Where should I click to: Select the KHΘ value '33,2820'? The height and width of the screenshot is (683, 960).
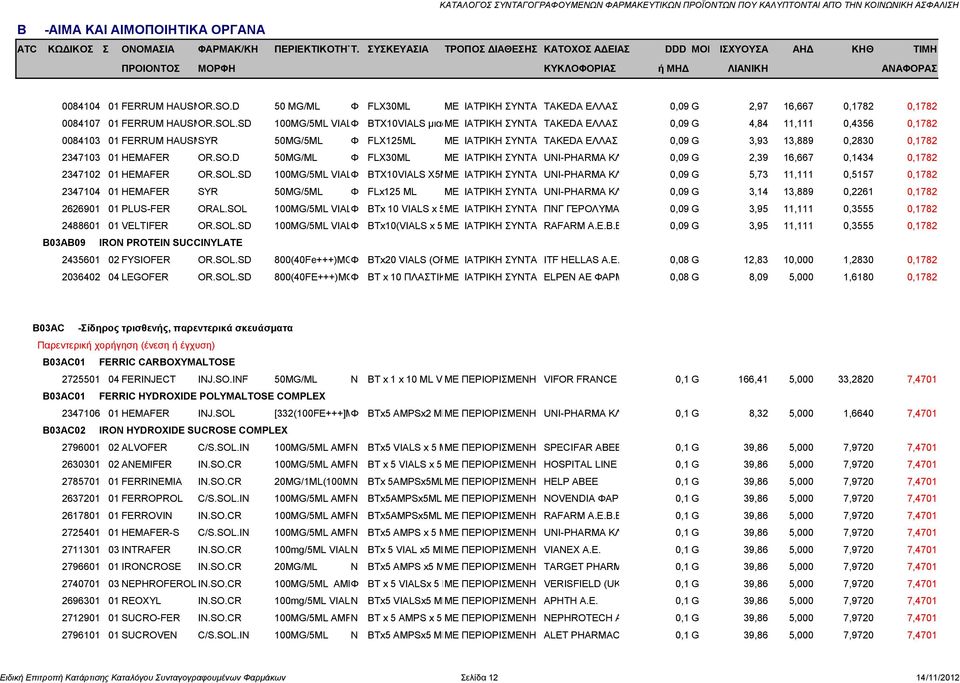click(x=856, y=379)
